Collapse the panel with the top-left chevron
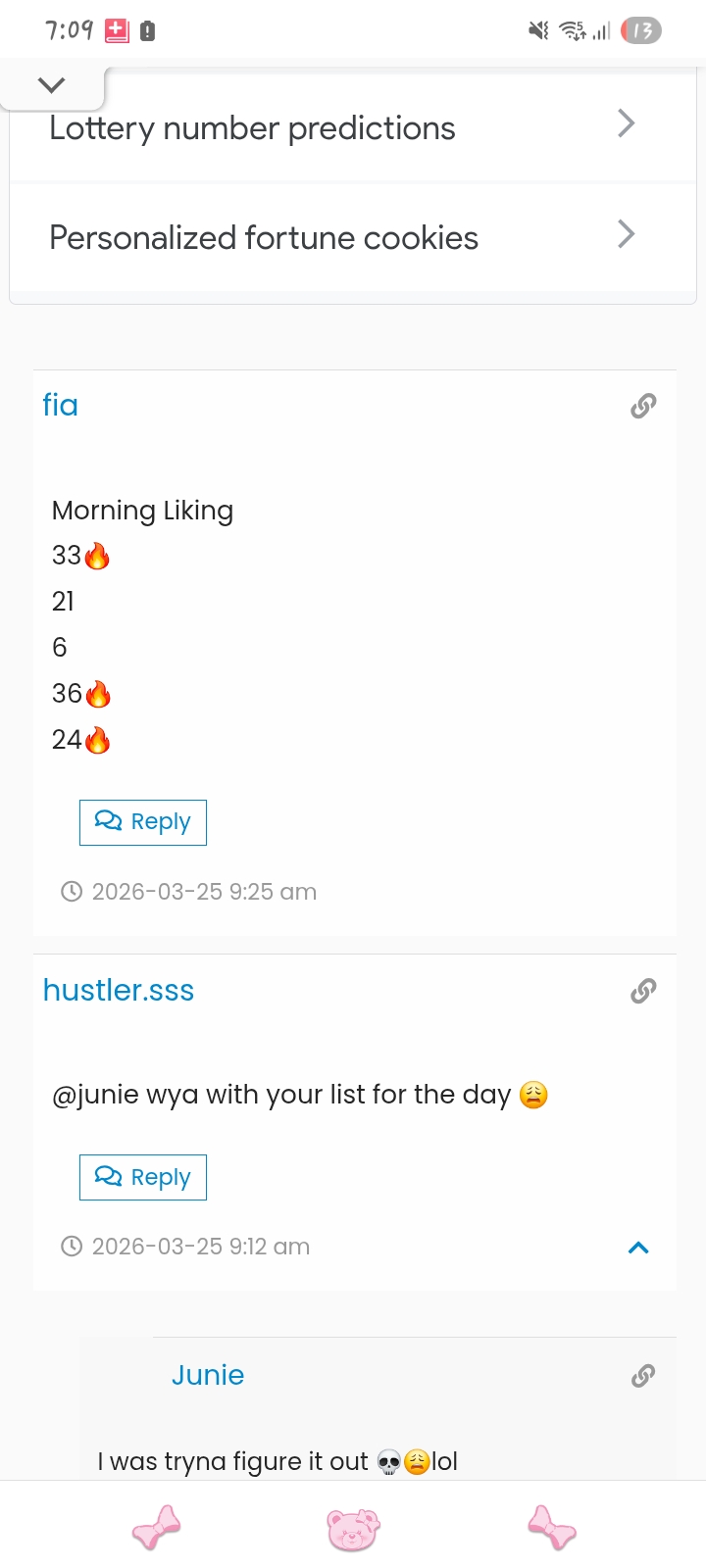The width and height of the screenshot is (706, 1568). 52,84
